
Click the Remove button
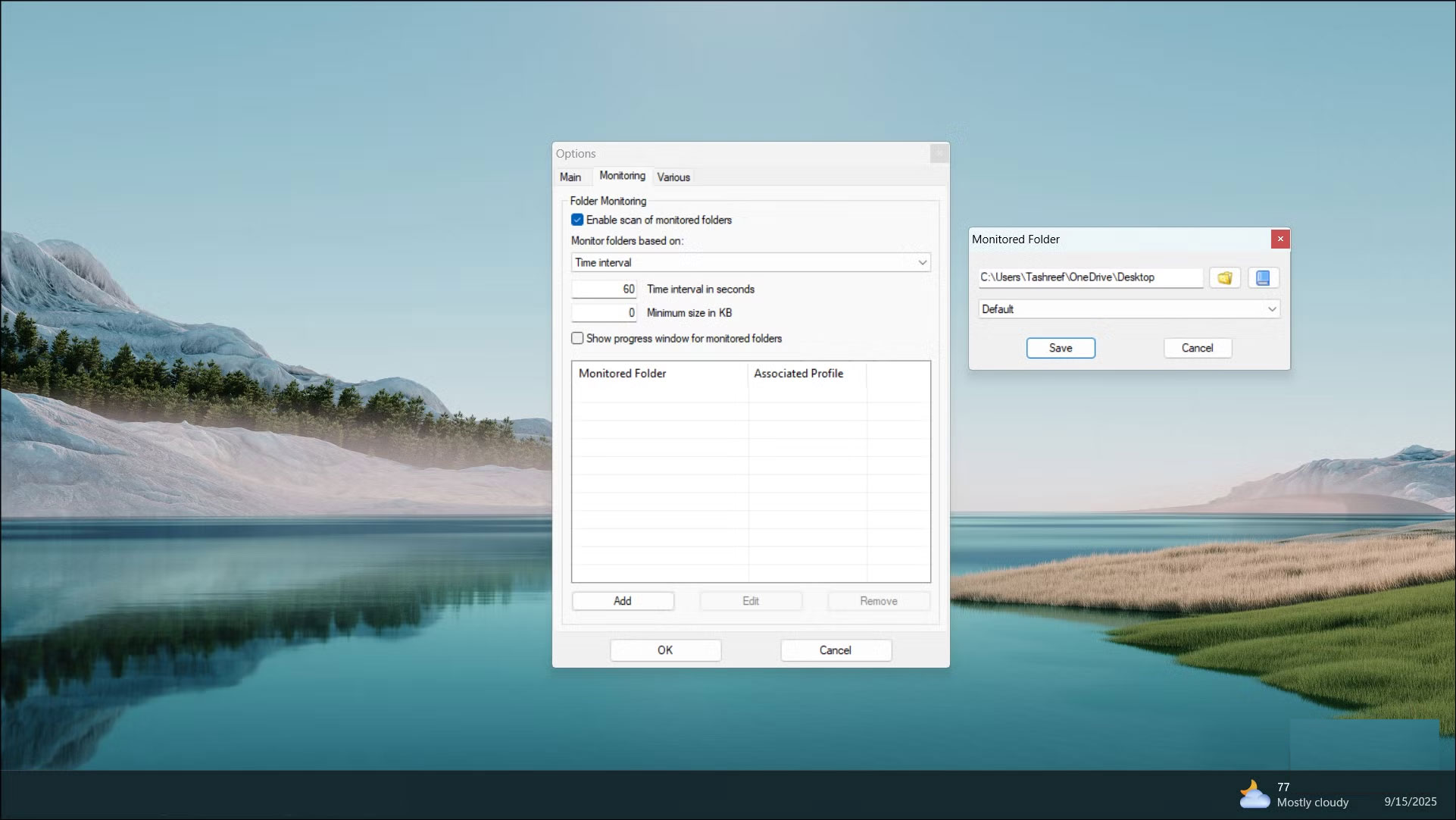click(x=878, y=600)
